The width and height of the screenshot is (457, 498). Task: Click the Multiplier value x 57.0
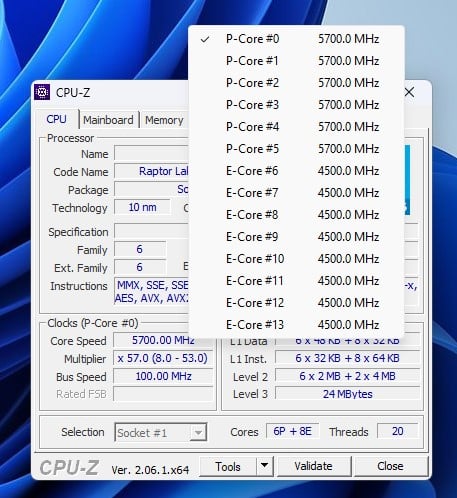(x=163, y=358)
